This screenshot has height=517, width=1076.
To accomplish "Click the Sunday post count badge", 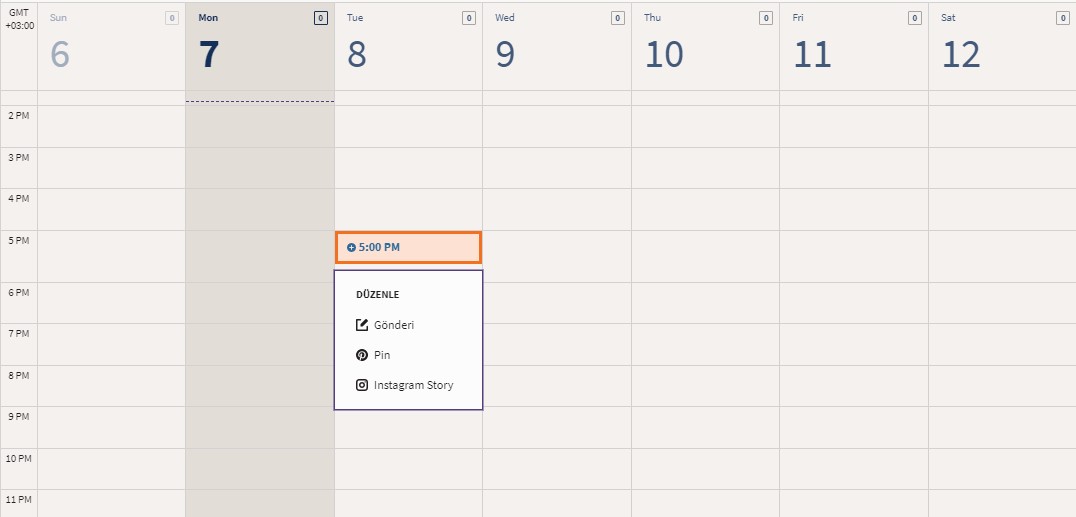I will pos(172,18).
